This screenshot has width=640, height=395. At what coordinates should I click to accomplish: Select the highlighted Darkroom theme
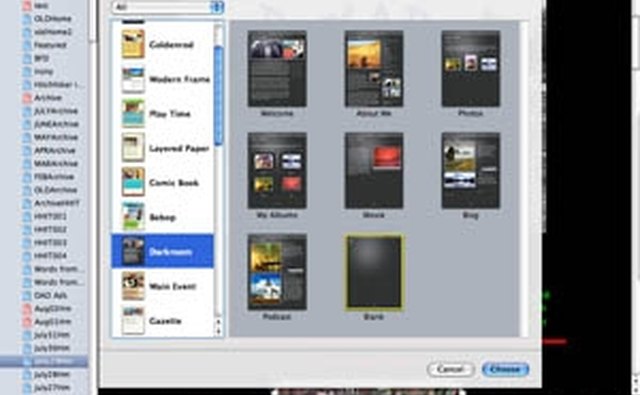tap(162, 251)
